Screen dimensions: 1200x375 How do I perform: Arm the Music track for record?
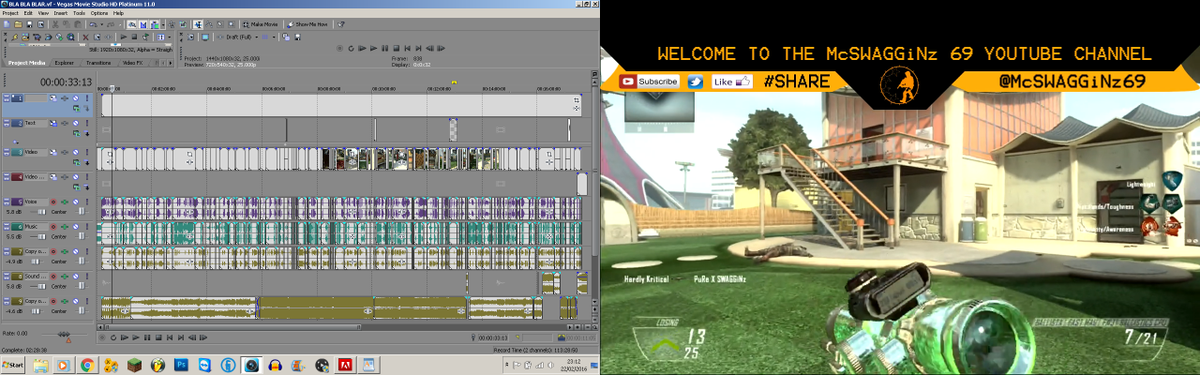point(53,226)
